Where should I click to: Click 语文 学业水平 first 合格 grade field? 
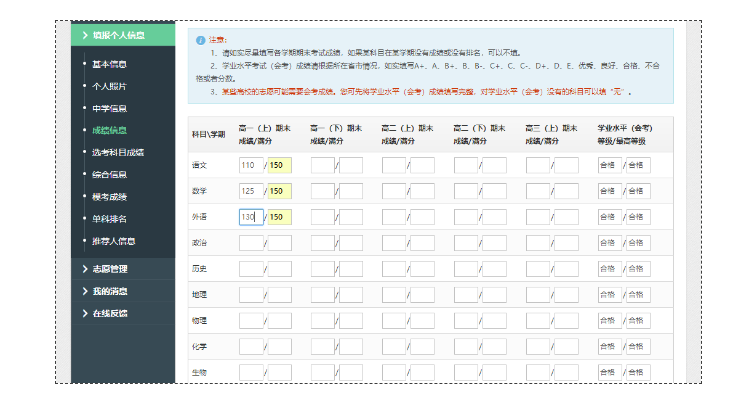[608, 165]
